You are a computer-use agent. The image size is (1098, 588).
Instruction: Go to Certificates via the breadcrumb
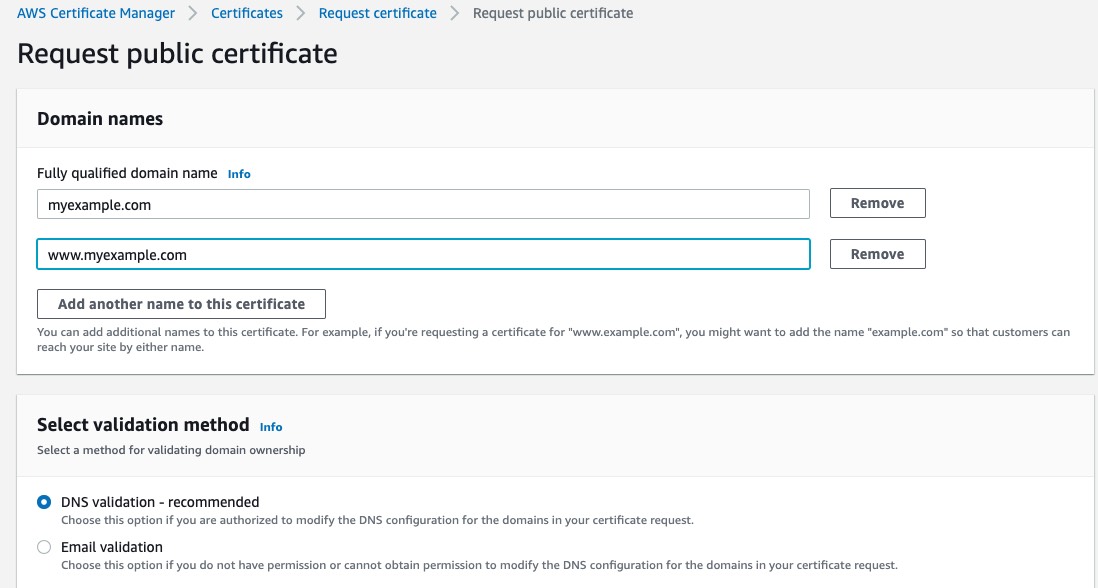click(x=246, y=13)
